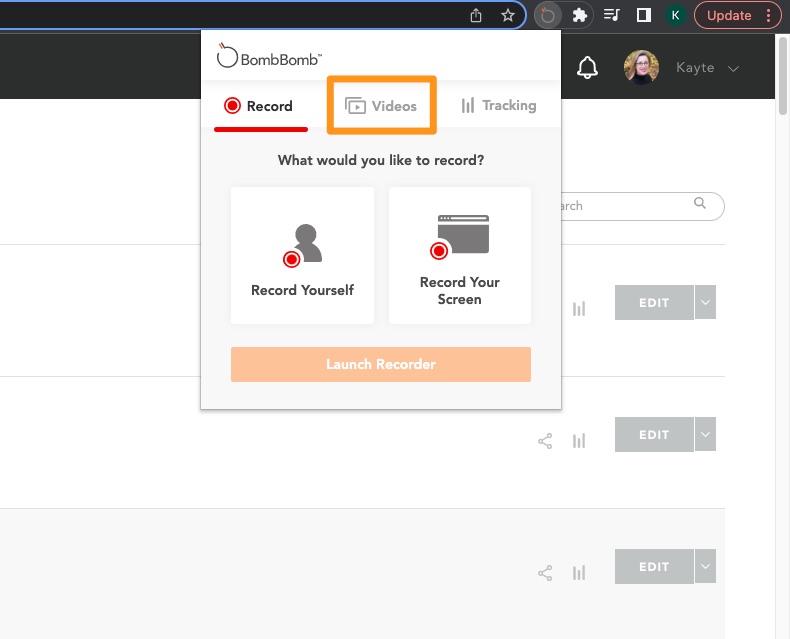Open media controls icon in Chrome toolbar
790x639 pixels.
click(612, 16)
